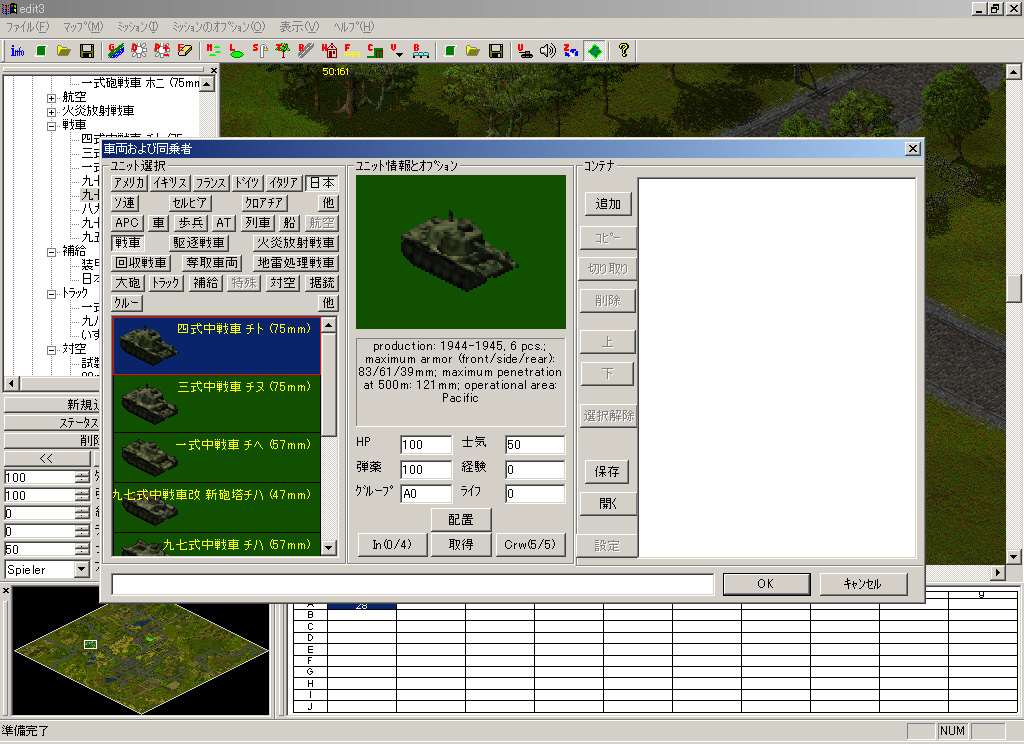
Task: Click the unit list scrollbar down arrow
Action: 329,548
